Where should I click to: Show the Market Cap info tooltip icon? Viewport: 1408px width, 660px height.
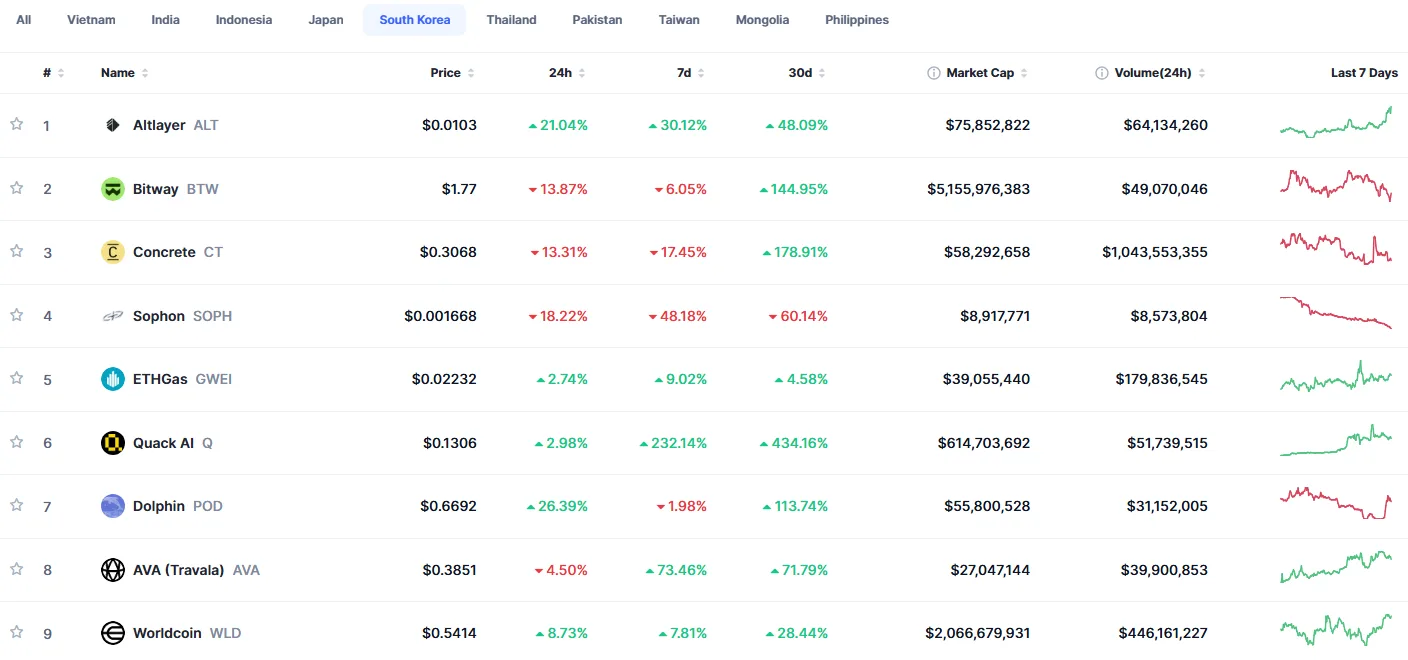[x=934, y=73]
